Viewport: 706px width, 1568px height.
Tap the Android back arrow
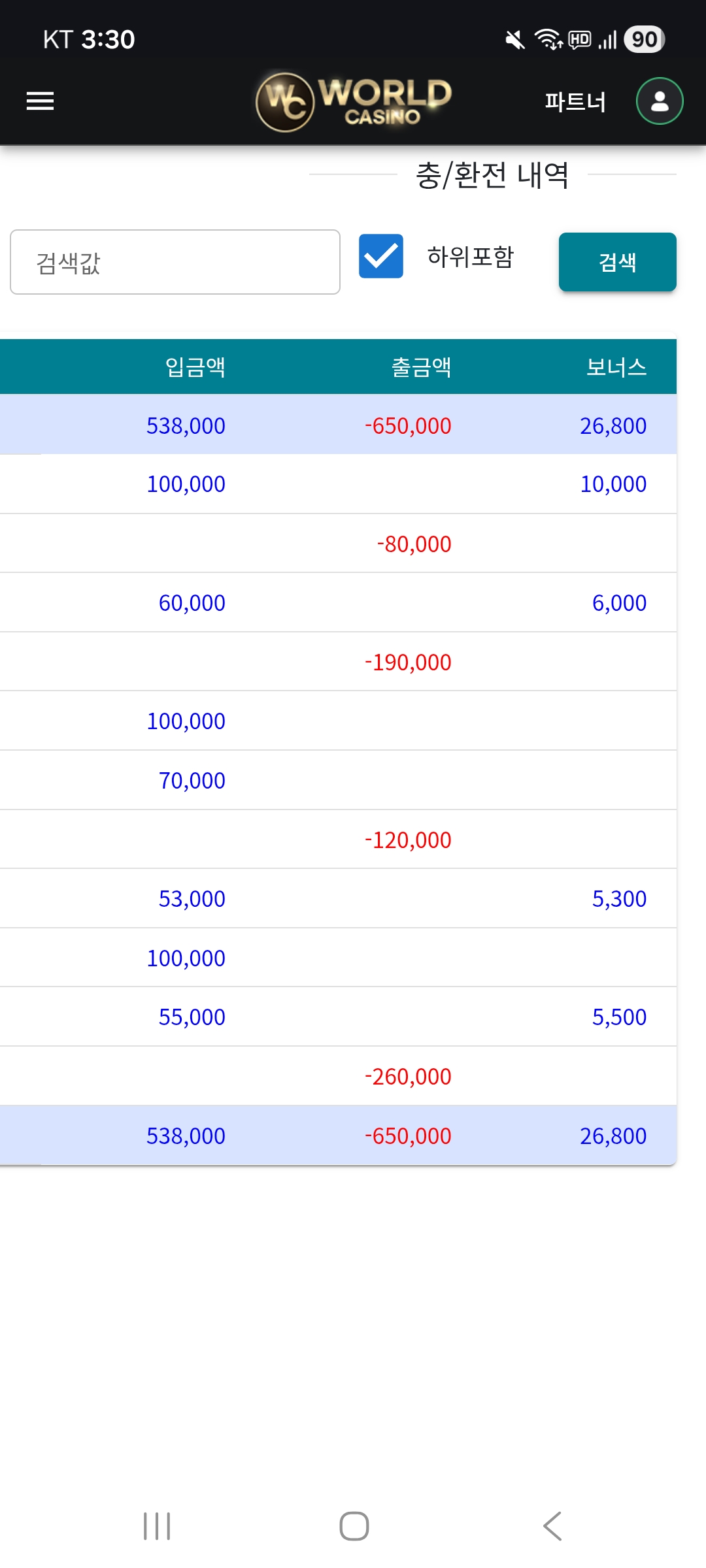(x=552, y=1526)
